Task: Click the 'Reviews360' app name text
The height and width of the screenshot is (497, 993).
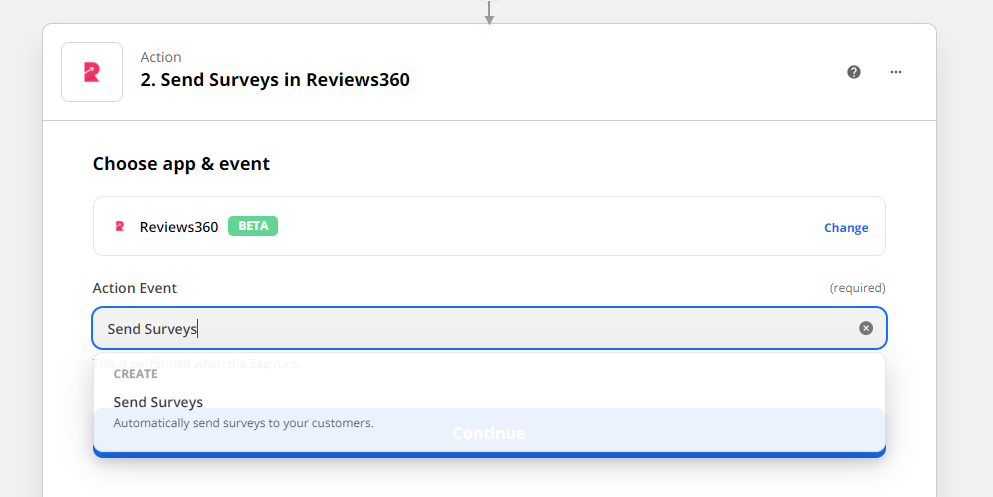Action: click(179, 227)
